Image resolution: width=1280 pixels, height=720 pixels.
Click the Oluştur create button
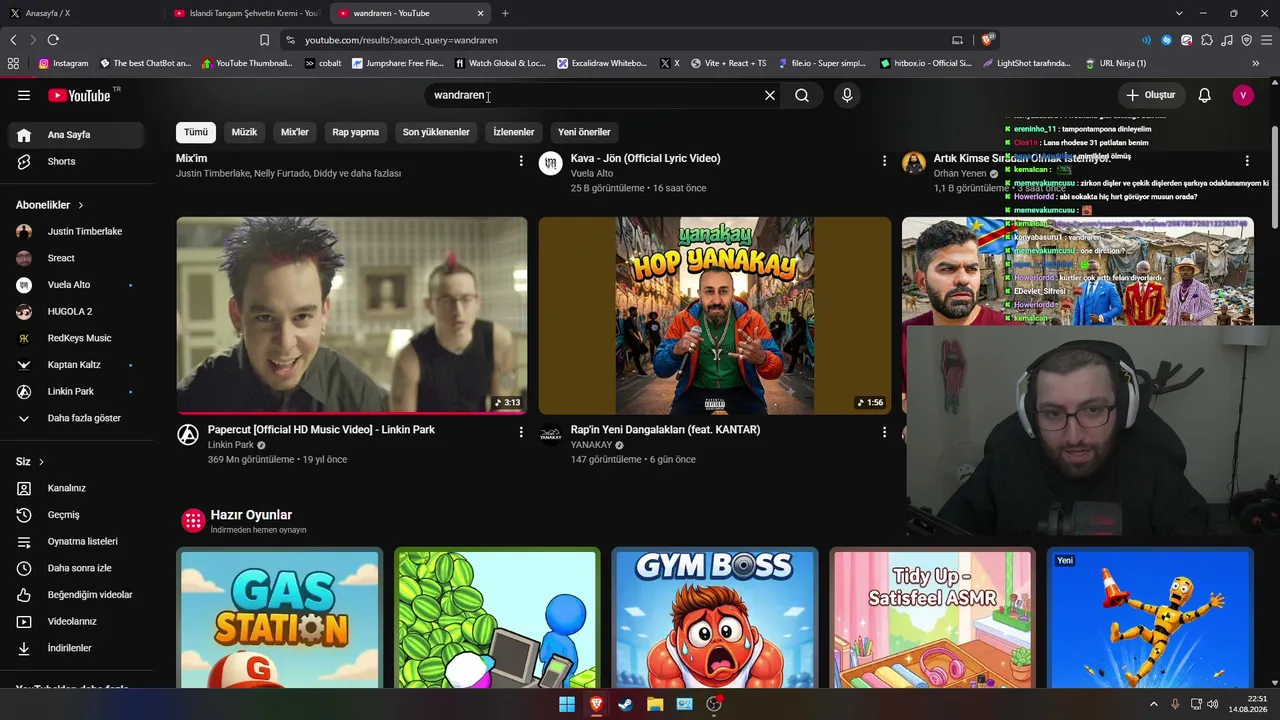click(1151, 95)
